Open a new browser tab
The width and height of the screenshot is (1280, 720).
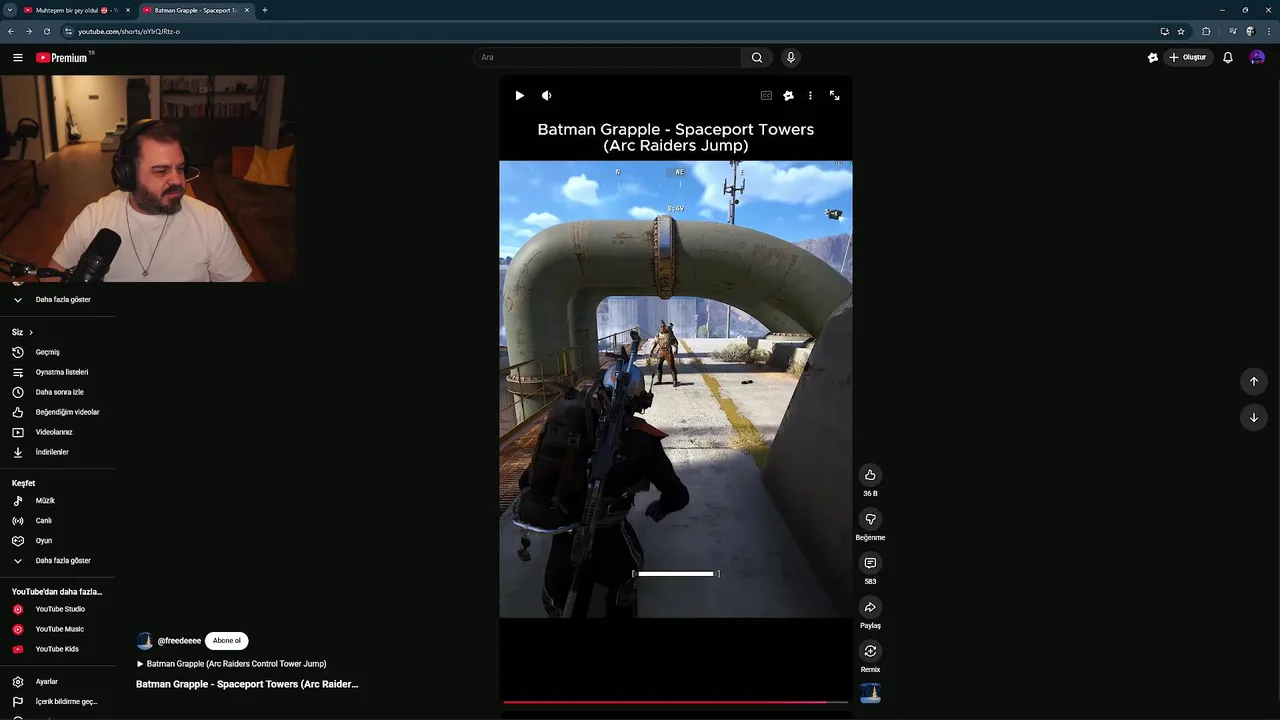click(264, 10)
